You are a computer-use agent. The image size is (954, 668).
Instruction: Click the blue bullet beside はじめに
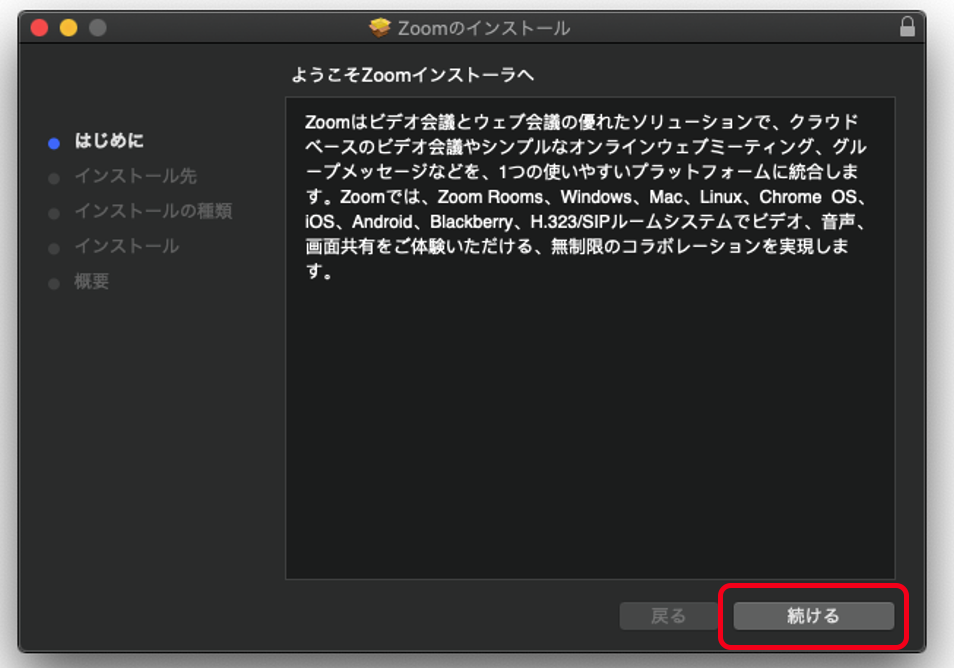(54, 144)
